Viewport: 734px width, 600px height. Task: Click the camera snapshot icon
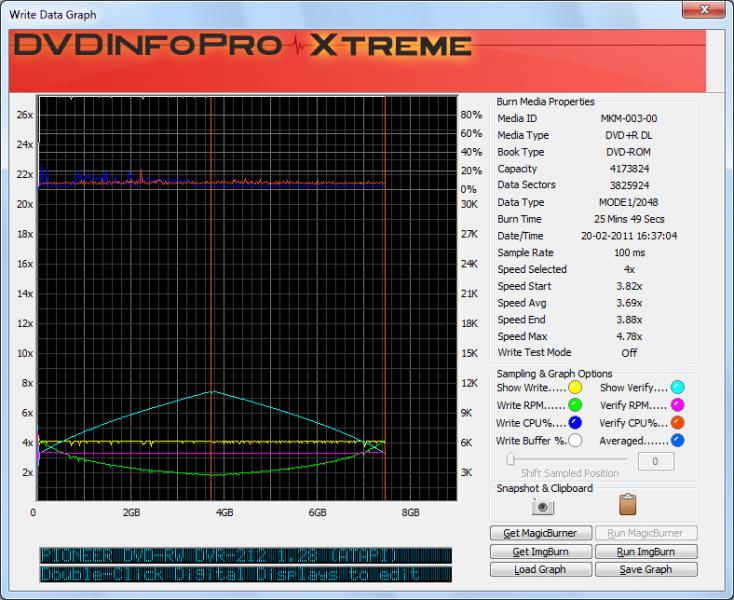[x=543, y=507]
